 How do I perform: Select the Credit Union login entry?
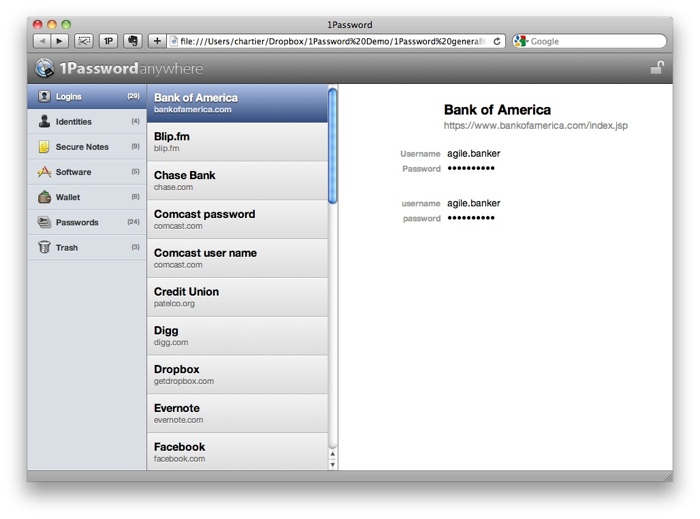pyautogui.click(x=238, y=297)
